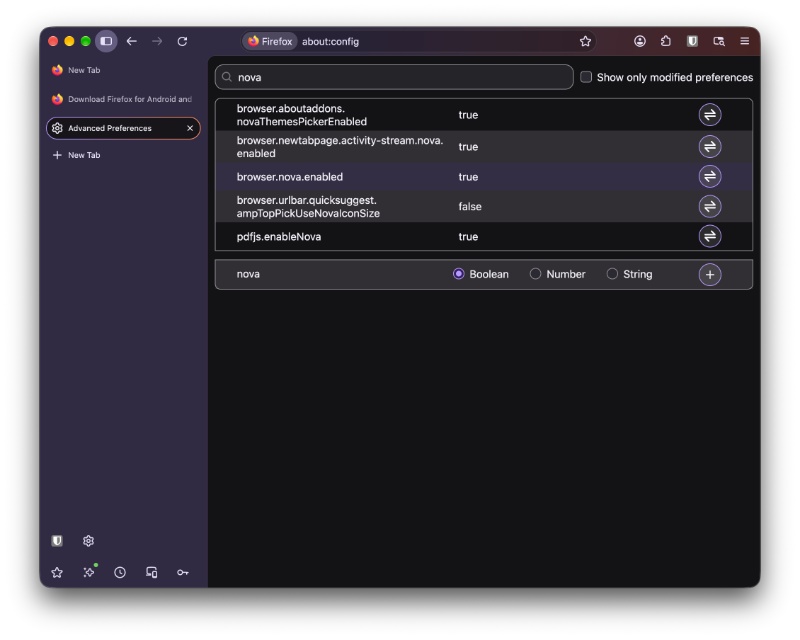The height and width of the screenshot is (640, 800).
Task: Click the Firefox identity chip in the address bar
Action: point(270,41)
